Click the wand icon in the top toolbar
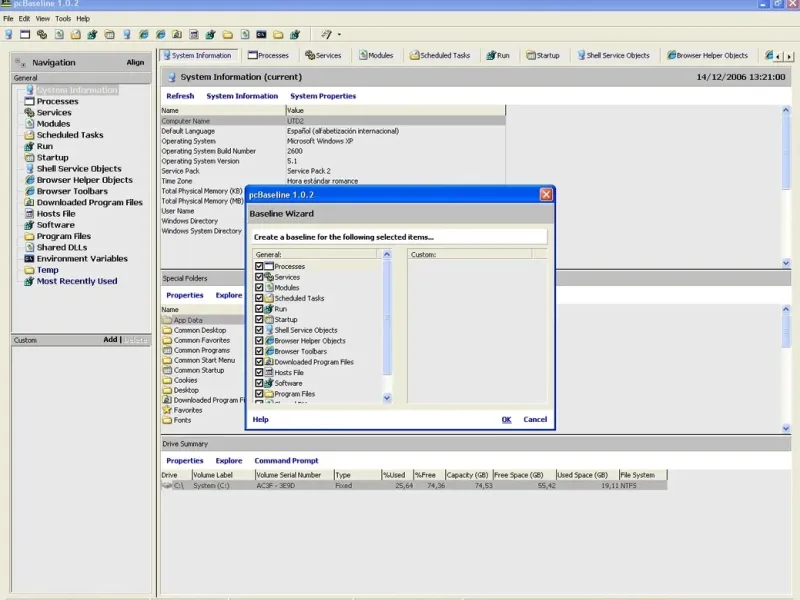 [326, 34]
